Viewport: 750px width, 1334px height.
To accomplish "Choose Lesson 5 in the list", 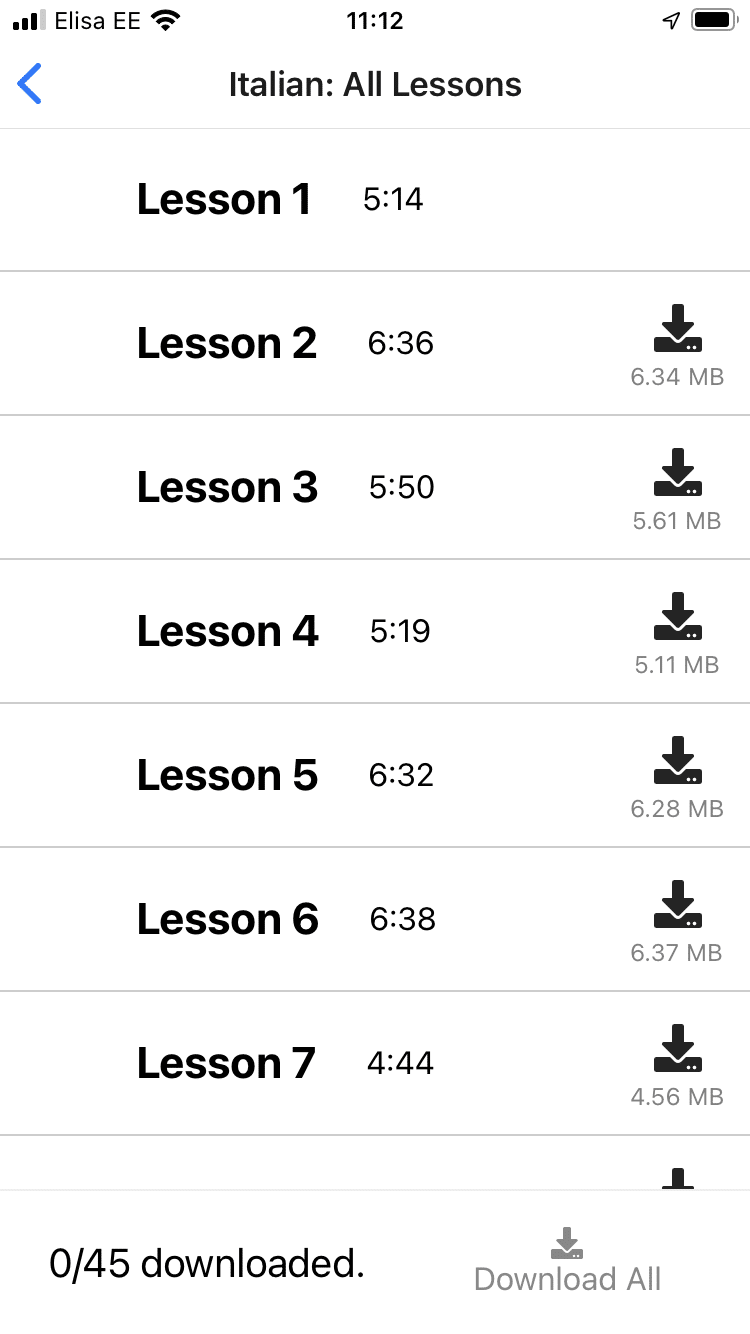I will click(227, 776).
